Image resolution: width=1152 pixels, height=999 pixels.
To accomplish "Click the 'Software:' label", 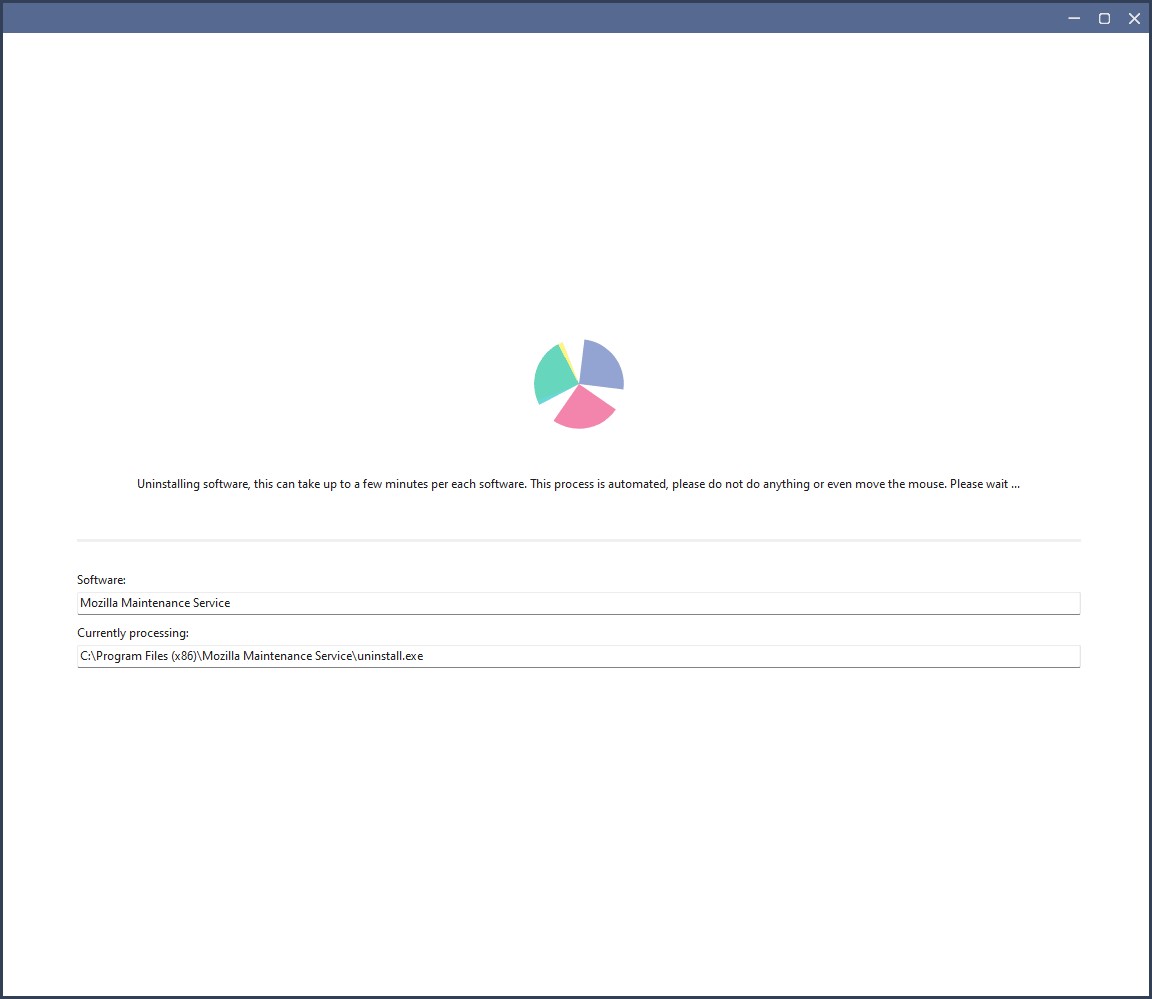I will click(101, 580).
